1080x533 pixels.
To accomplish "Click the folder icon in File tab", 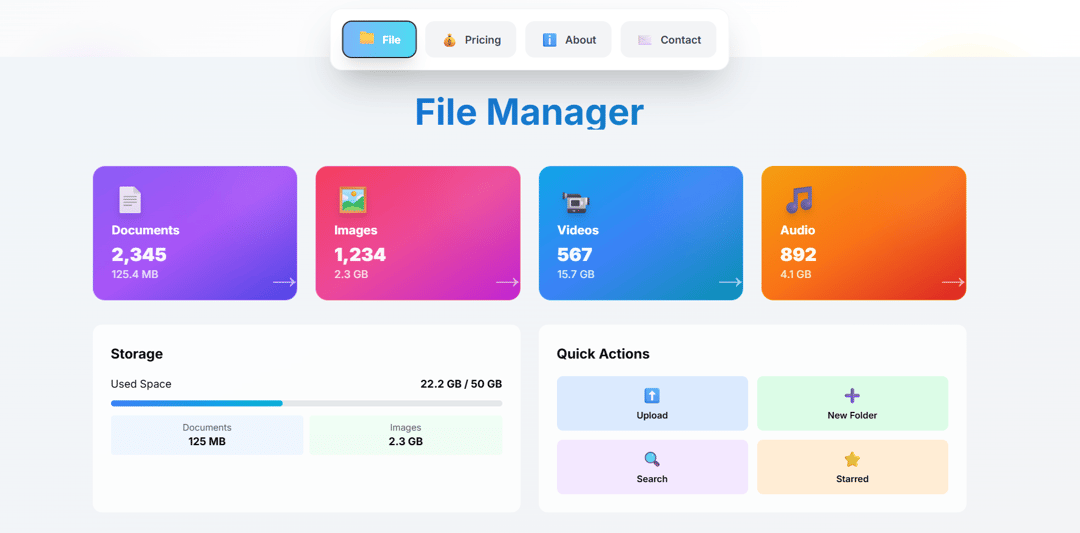I will [x=367, y=39].
